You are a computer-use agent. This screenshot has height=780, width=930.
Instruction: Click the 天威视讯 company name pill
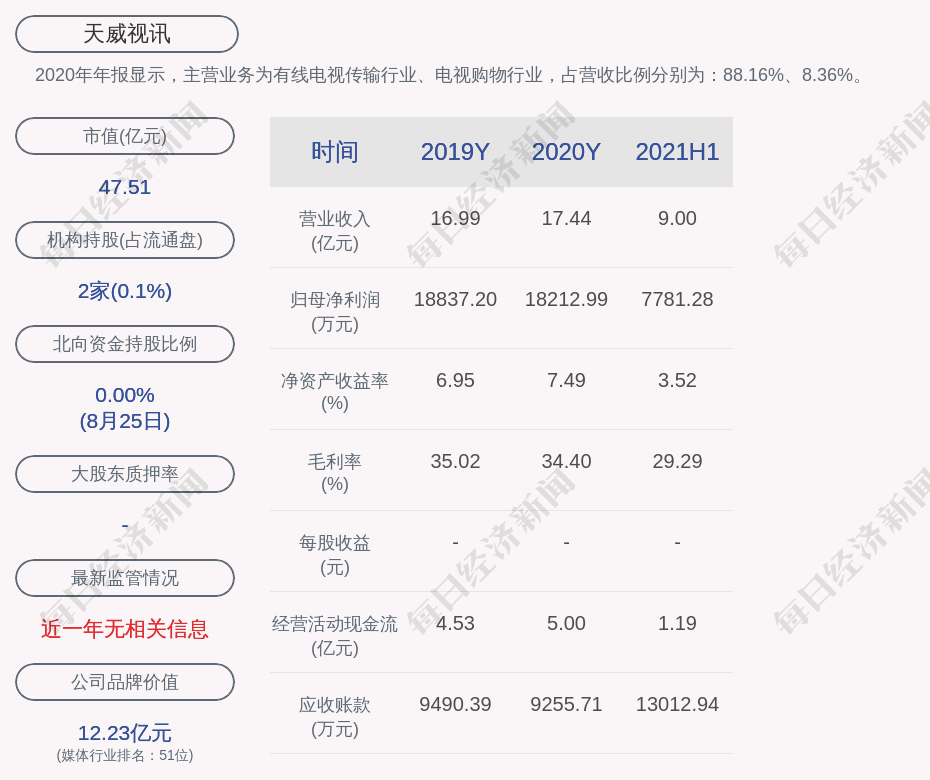tap(127, 34)
